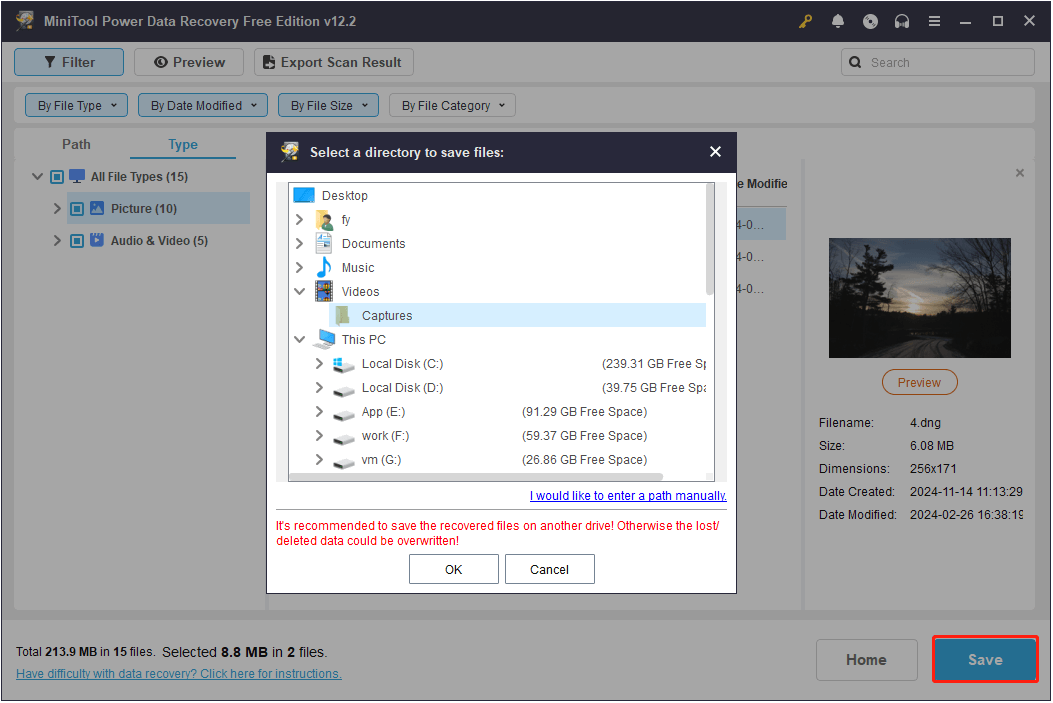The height and width of the screenshot is (703, 1053).
Task: Click the Picture category image icon
Action: [97, 208]
